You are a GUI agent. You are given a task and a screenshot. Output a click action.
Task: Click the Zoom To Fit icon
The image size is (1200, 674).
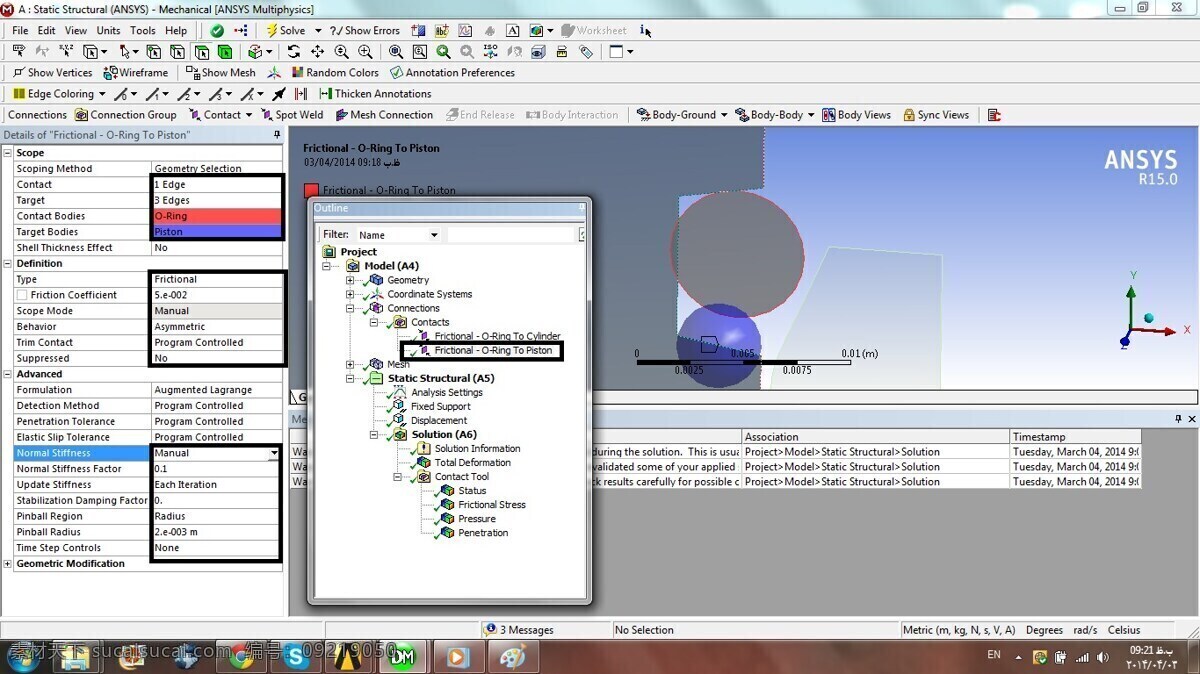396,52
